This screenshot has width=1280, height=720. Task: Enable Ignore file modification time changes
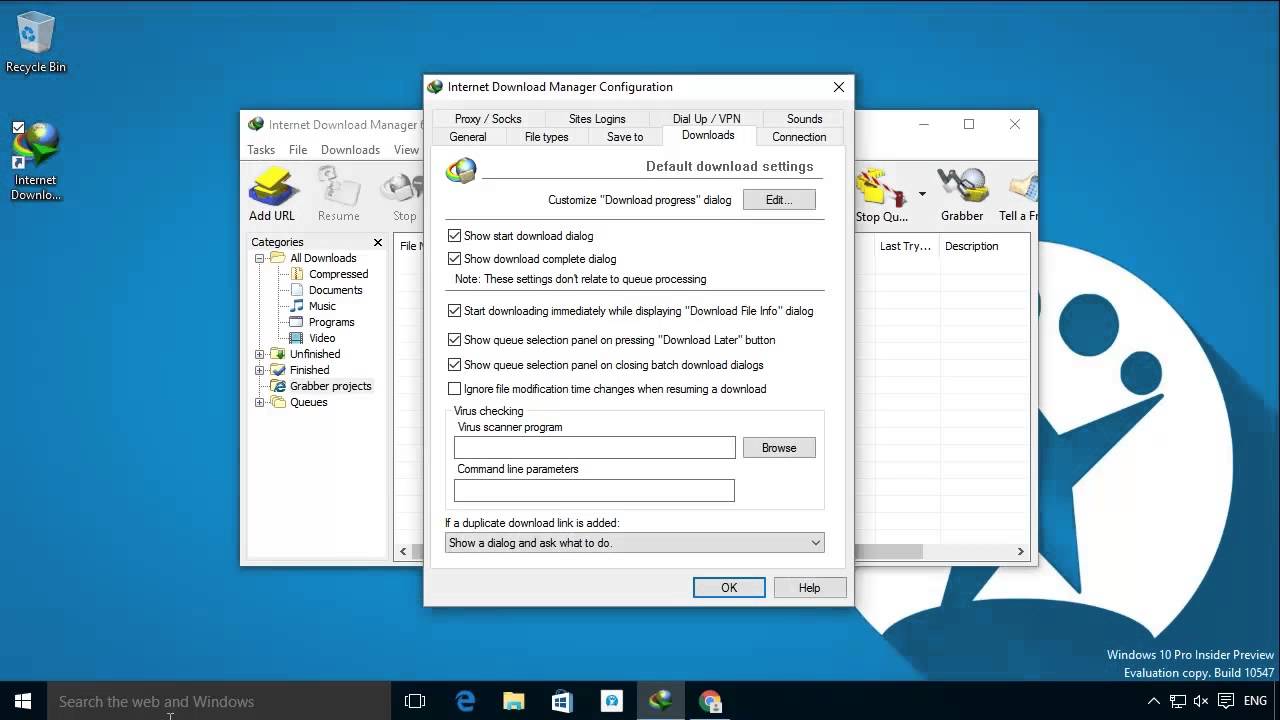455,389
